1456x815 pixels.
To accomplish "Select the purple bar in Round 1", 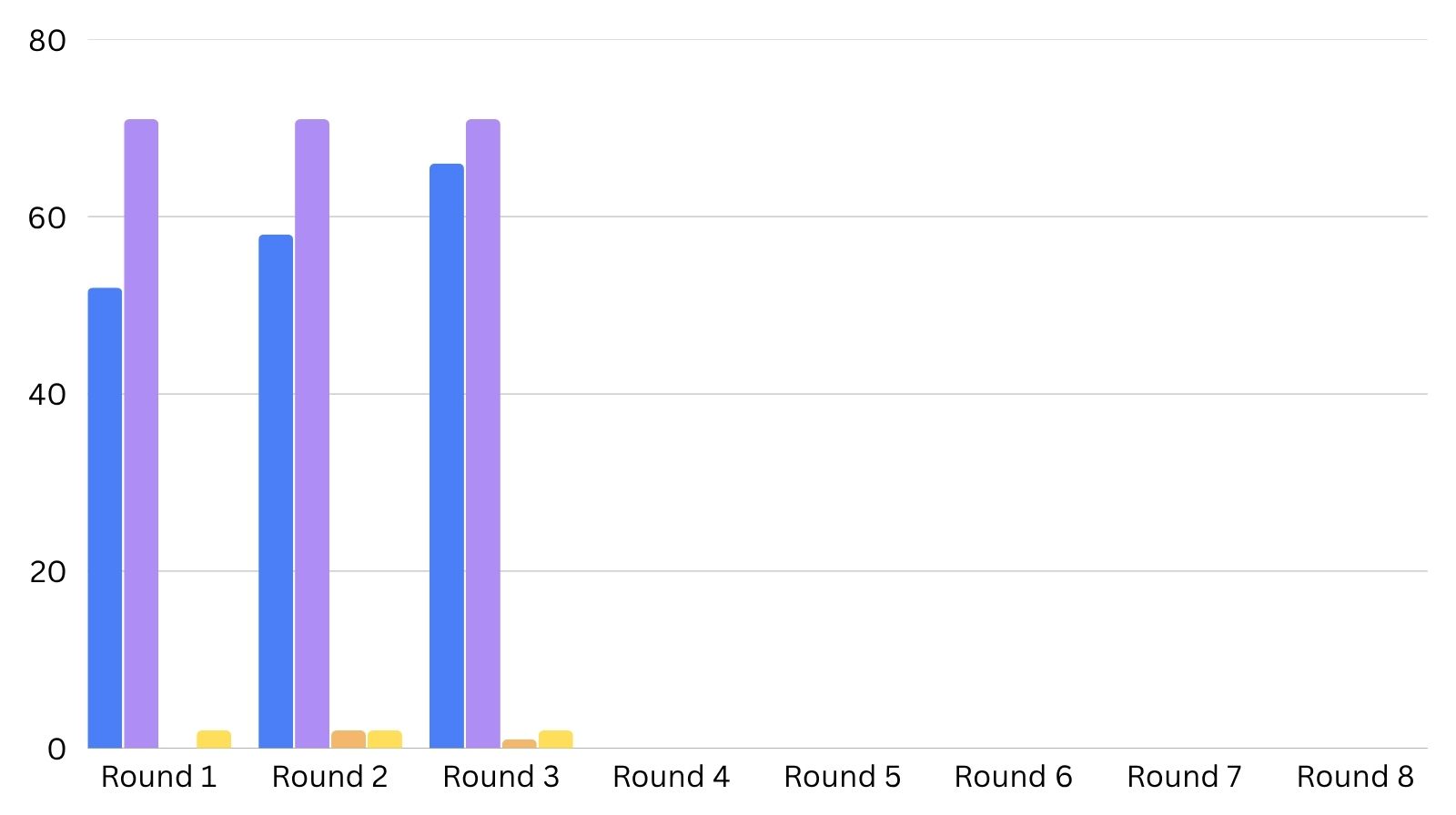I will (x=141, y=434).
